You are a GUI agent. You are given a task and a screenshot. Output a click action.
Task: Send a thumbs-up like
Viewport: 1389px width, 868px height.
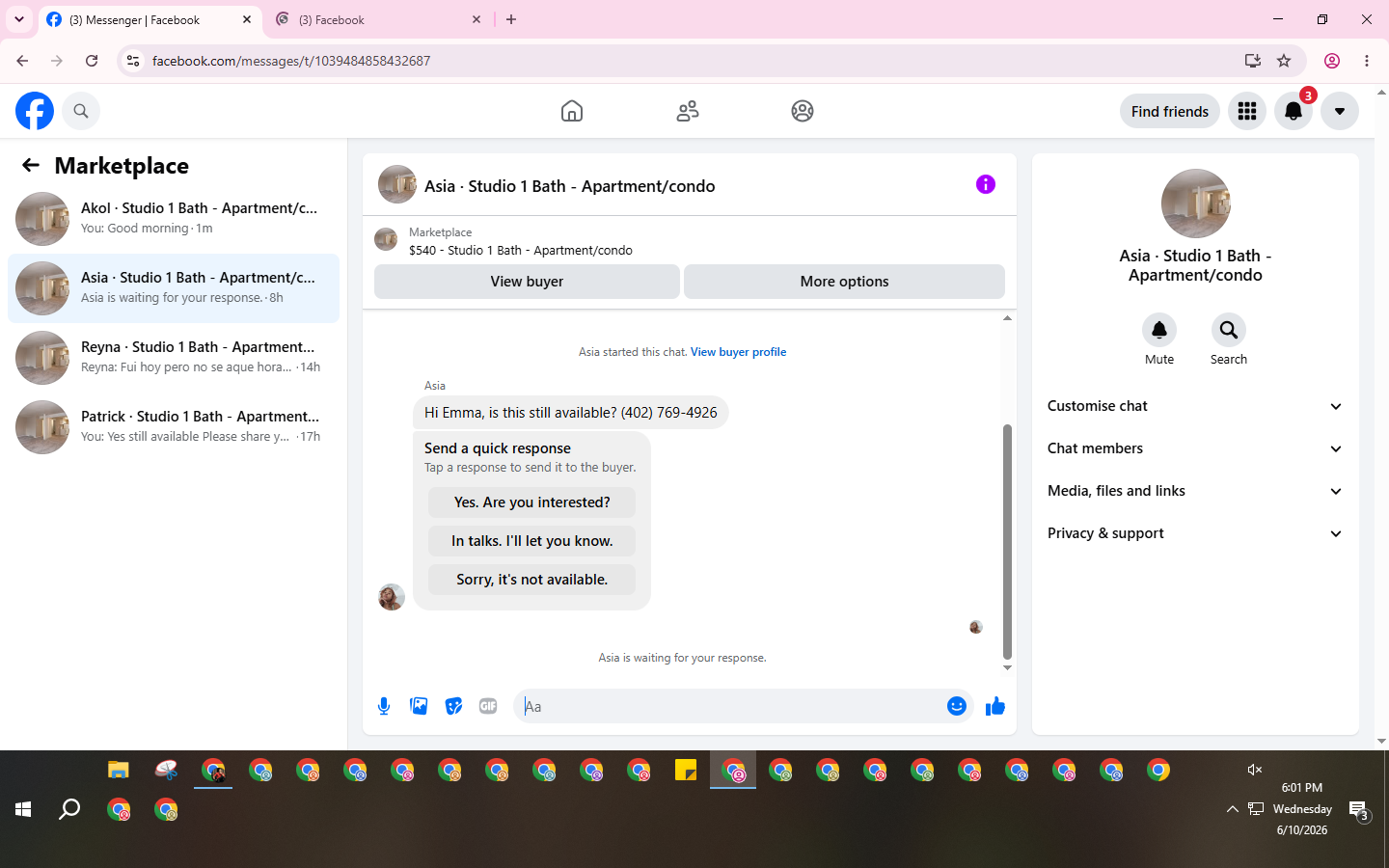995,707
